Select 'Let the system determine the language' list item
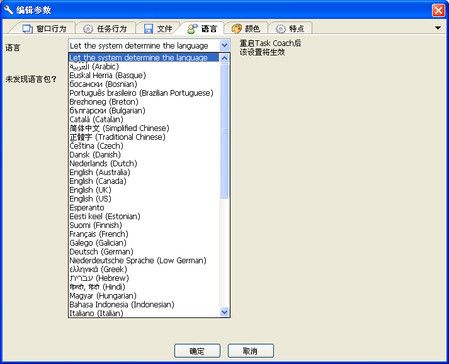This screenshot has height=364, width=449. pos(144,57)
